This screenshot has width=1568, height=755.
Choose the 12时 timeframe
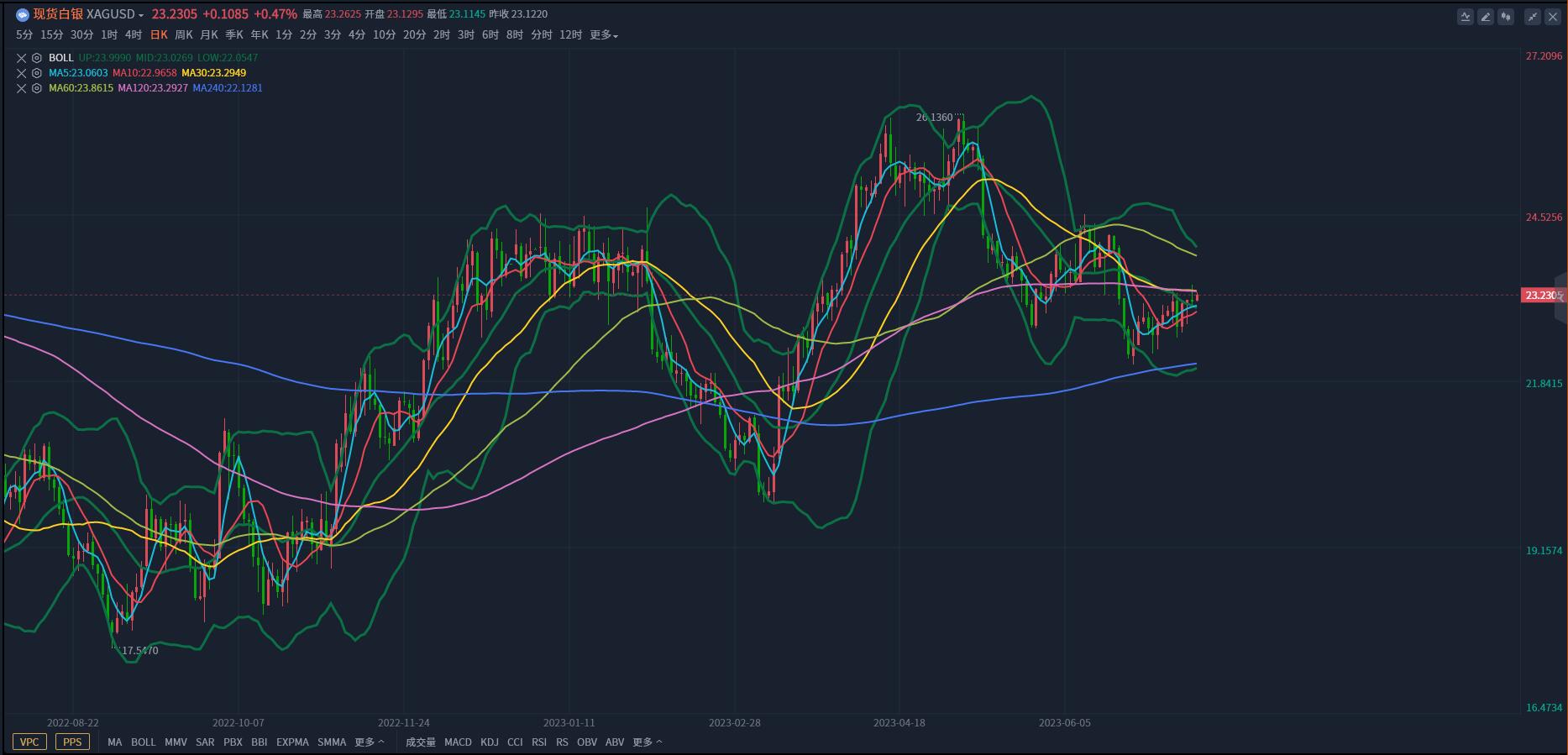point(571,35)
